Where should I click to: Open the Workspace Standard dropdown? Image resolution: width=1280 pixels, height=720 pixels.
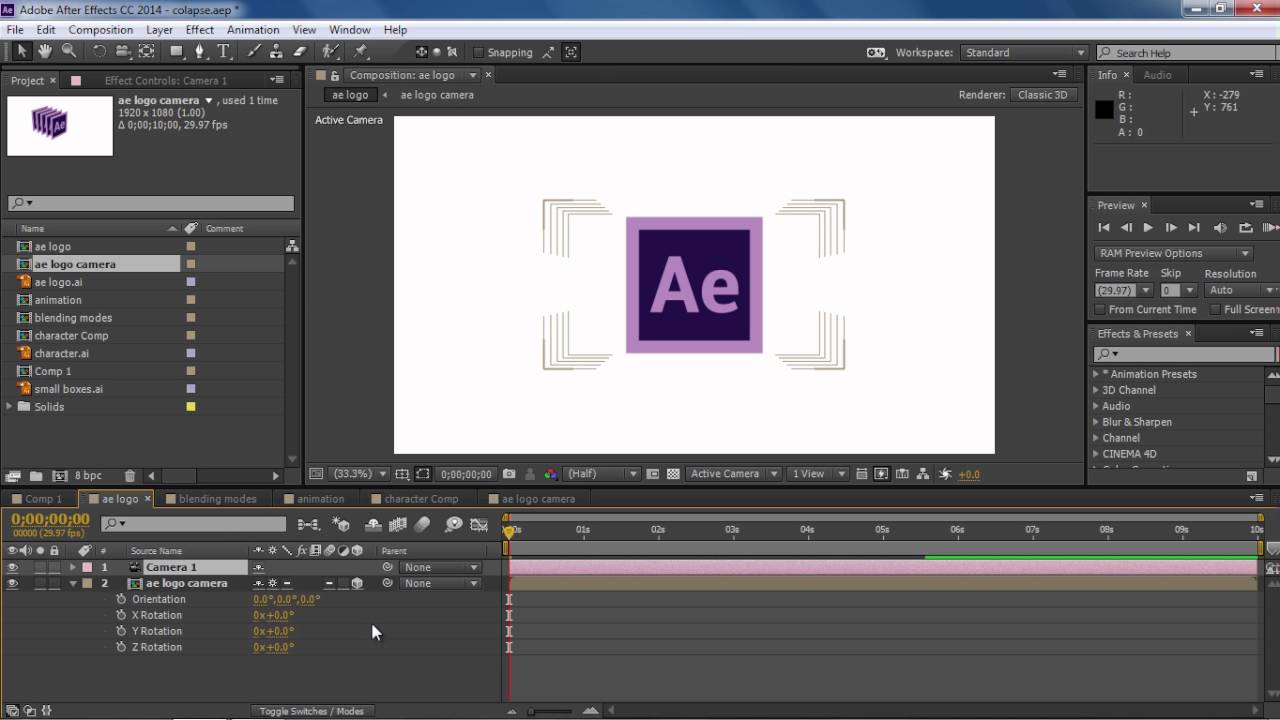[1024, 52]
